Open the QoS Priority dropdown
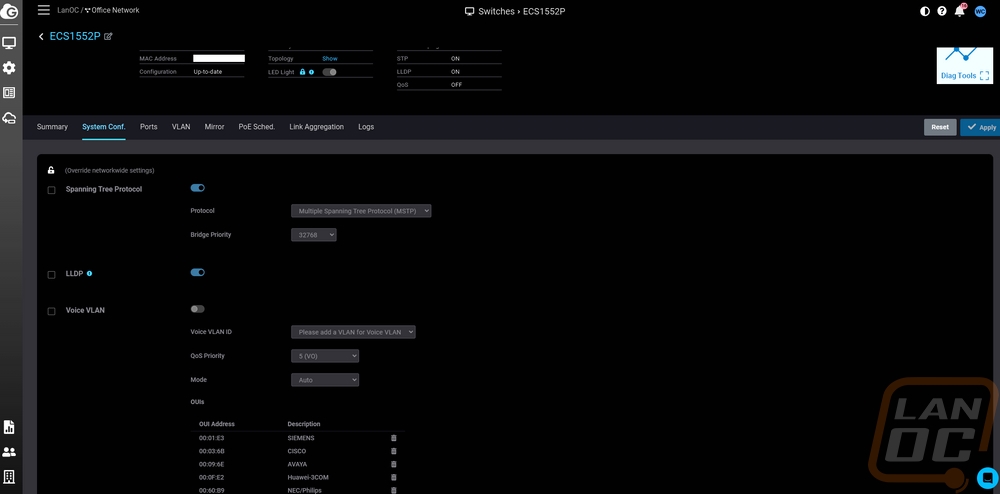The width and height of the screenshot is (1000, 494). click(325, 356)
